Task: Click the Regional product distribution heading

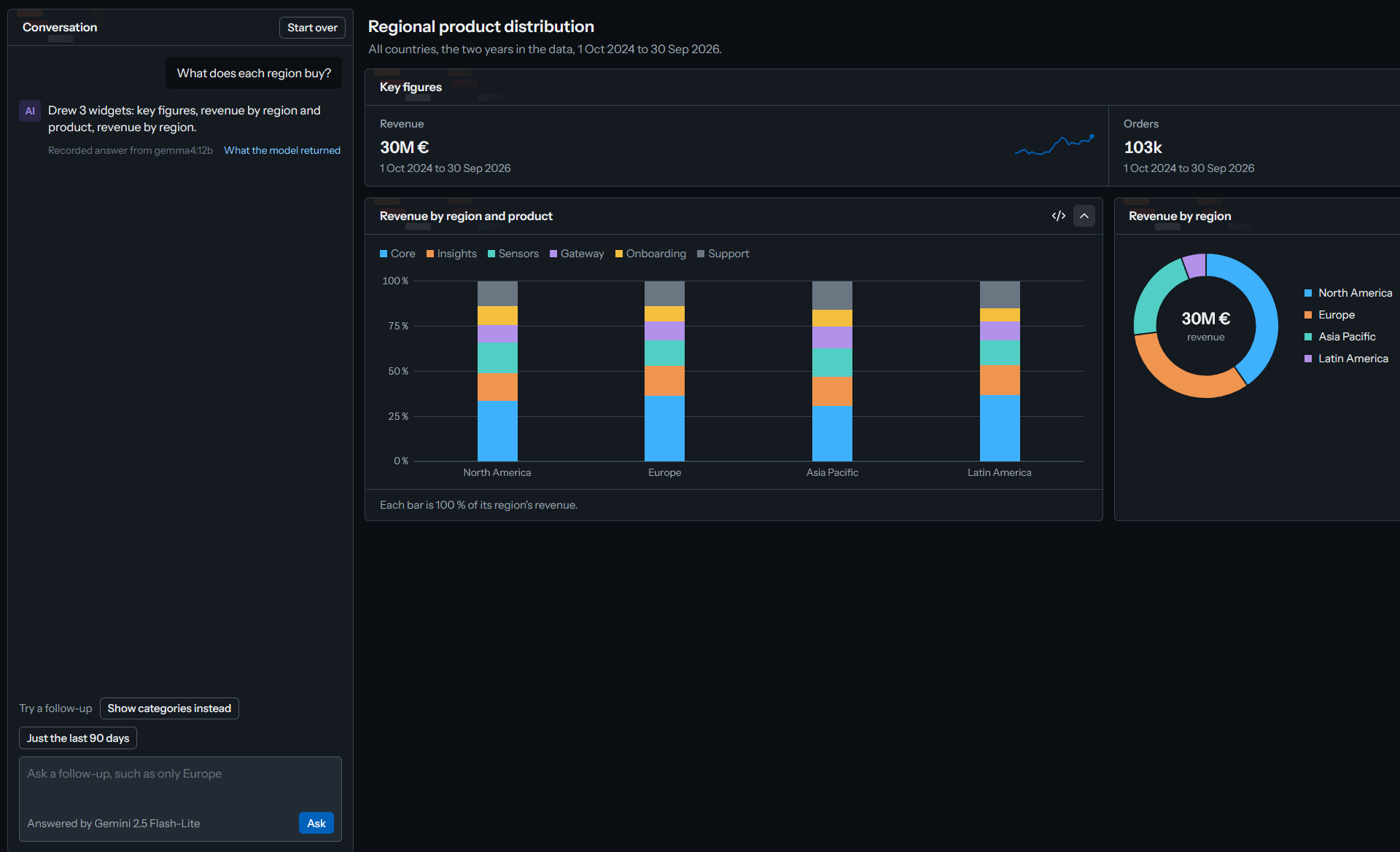Action: (481, 26)
